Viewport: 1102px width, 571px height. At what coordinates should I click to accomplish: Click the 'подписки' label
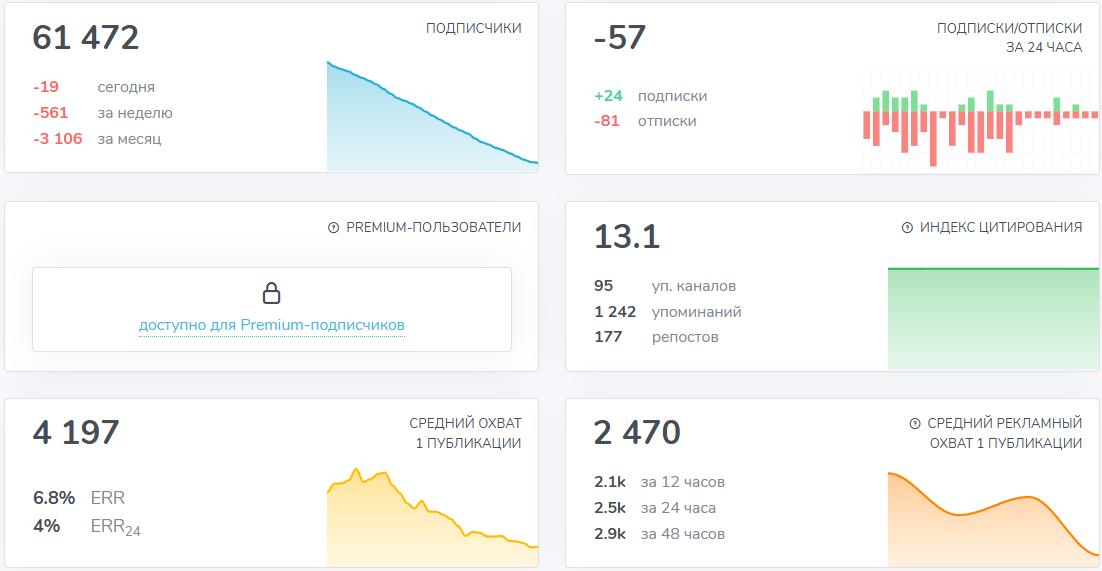point(673,96)
